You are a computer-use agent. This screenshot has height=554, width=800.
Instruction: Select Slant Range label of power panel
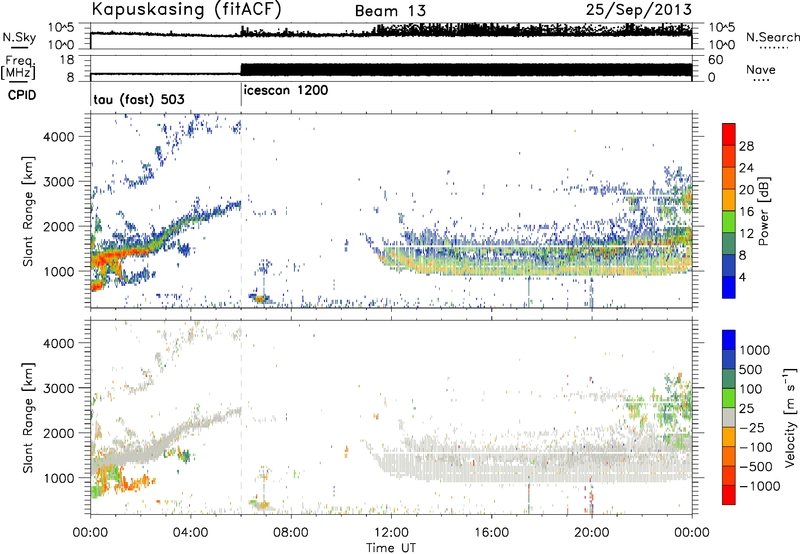(x=28, y=211)
